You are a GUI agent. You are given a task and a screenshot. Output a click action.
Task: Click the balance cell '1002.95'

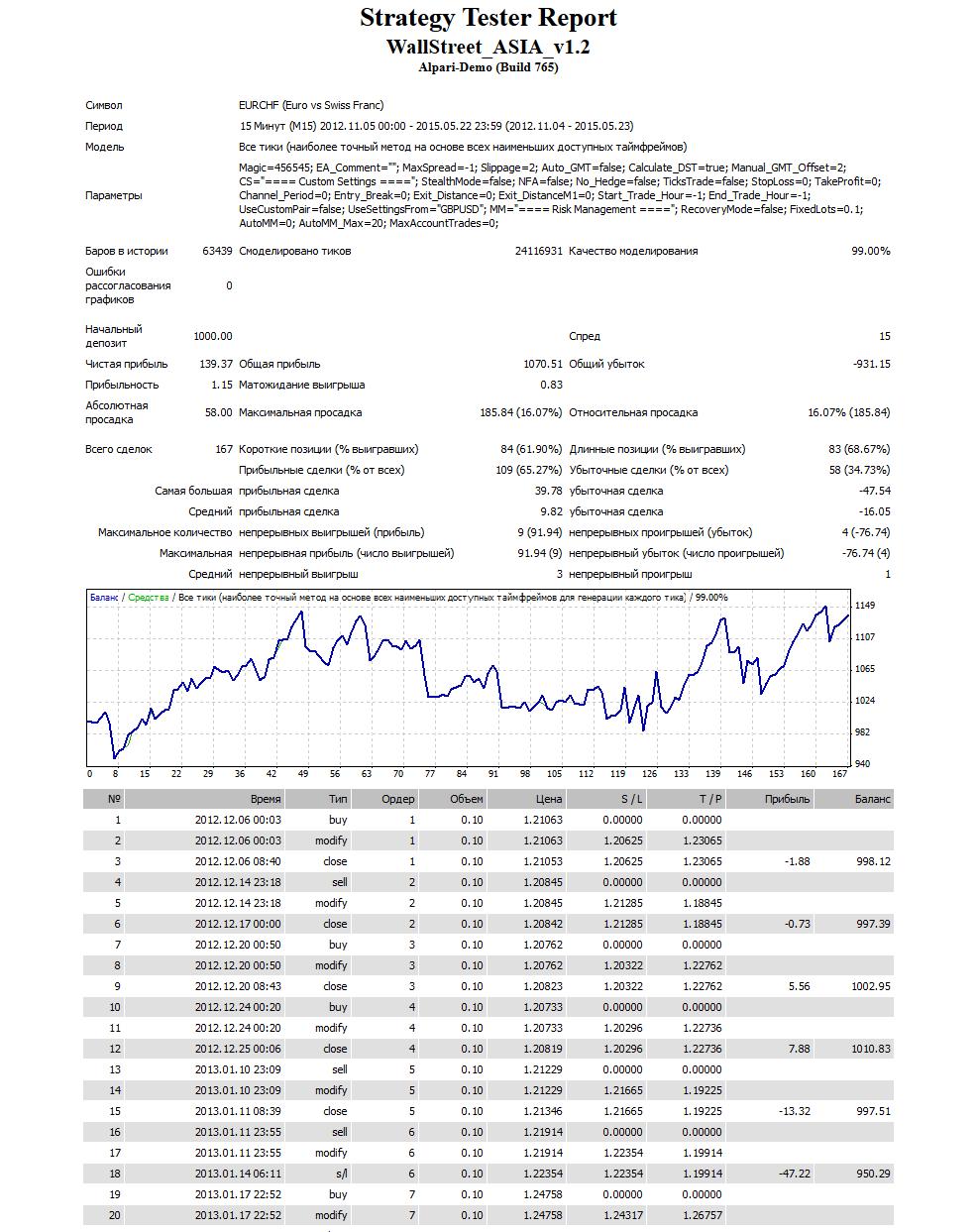tap(871, 986)
